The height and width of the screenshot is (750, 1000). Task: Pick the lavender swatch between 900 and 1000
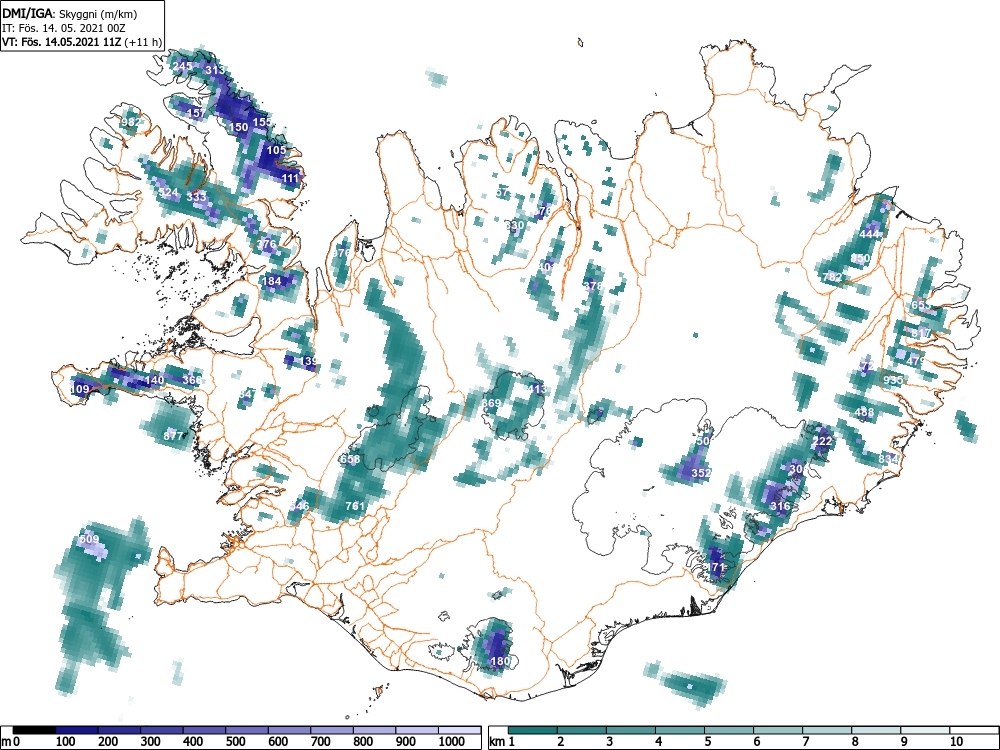(417, 730)
